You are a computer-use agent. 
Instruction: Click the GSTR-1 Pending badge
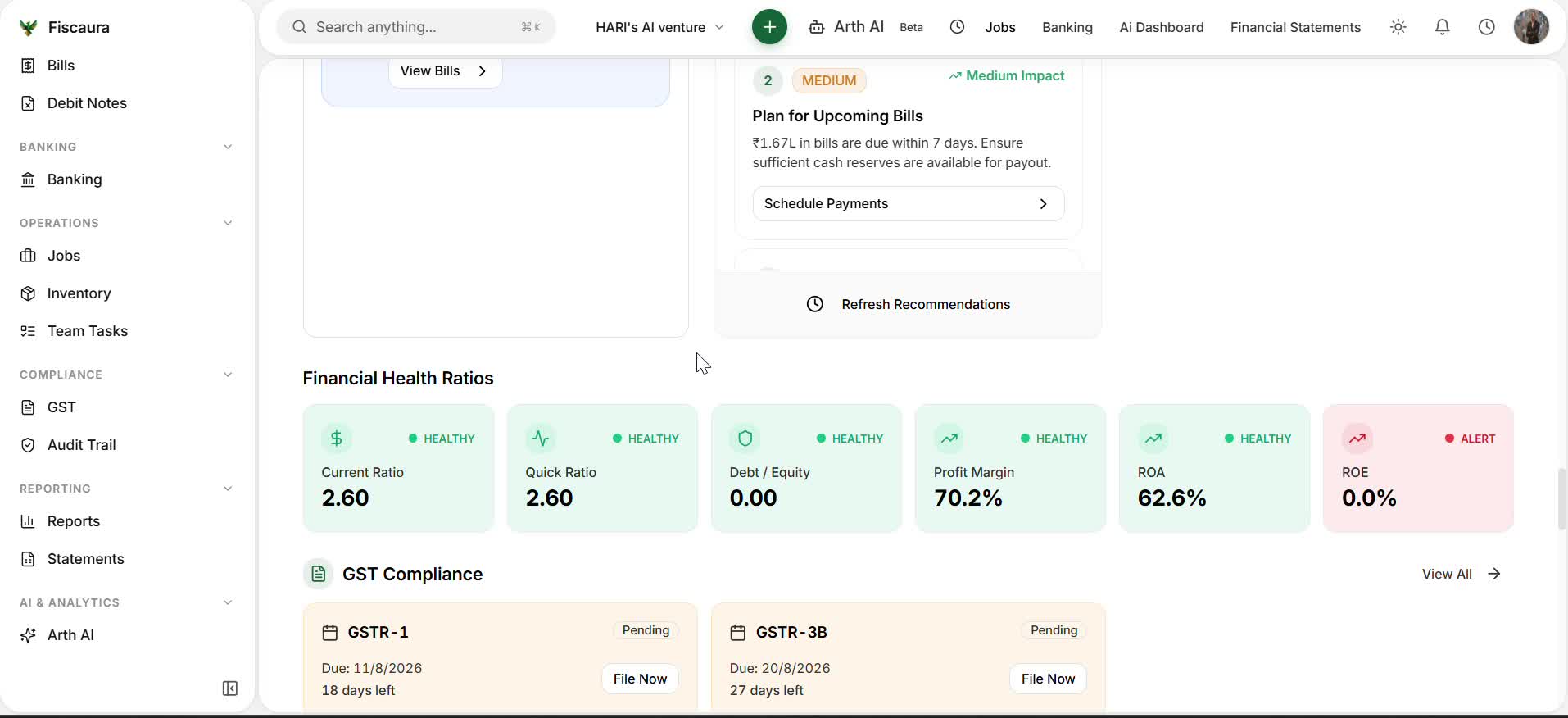point(646,631)
